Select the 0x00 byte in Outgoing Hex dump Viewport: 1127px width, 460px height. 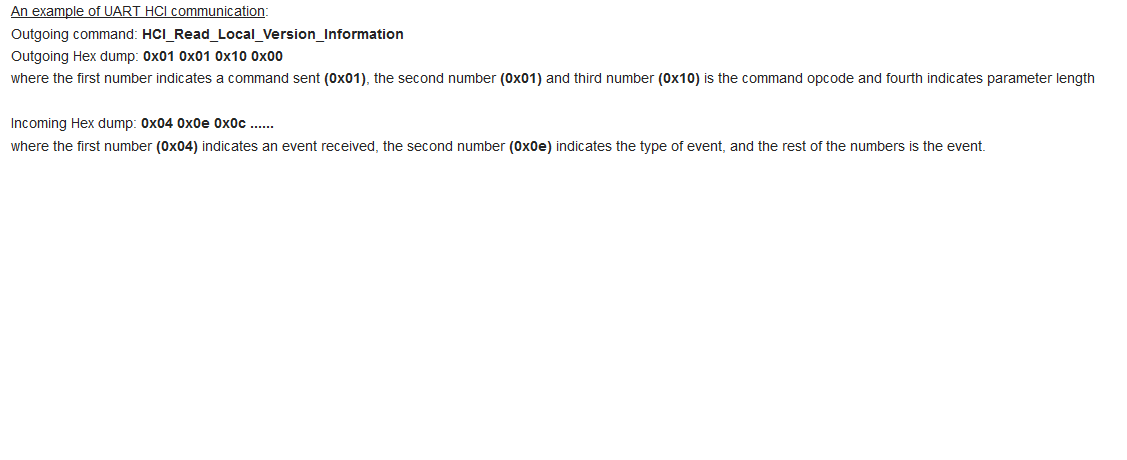click(x=267, y=56)
